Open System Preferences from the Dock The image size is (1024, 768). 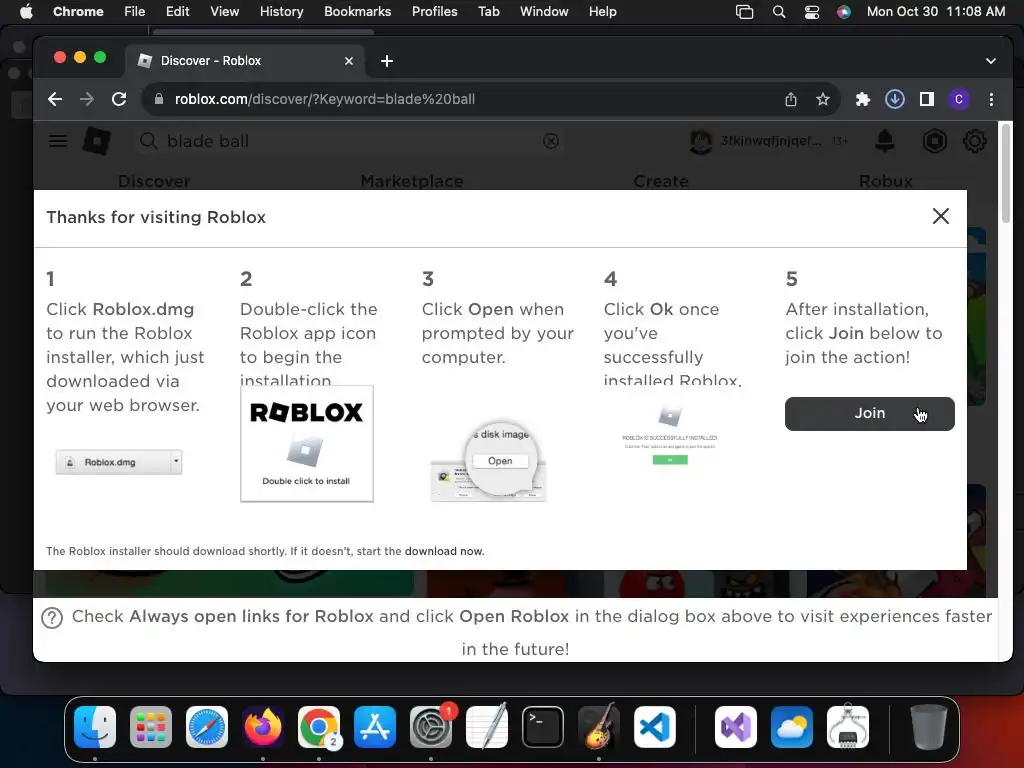[431, 727]
